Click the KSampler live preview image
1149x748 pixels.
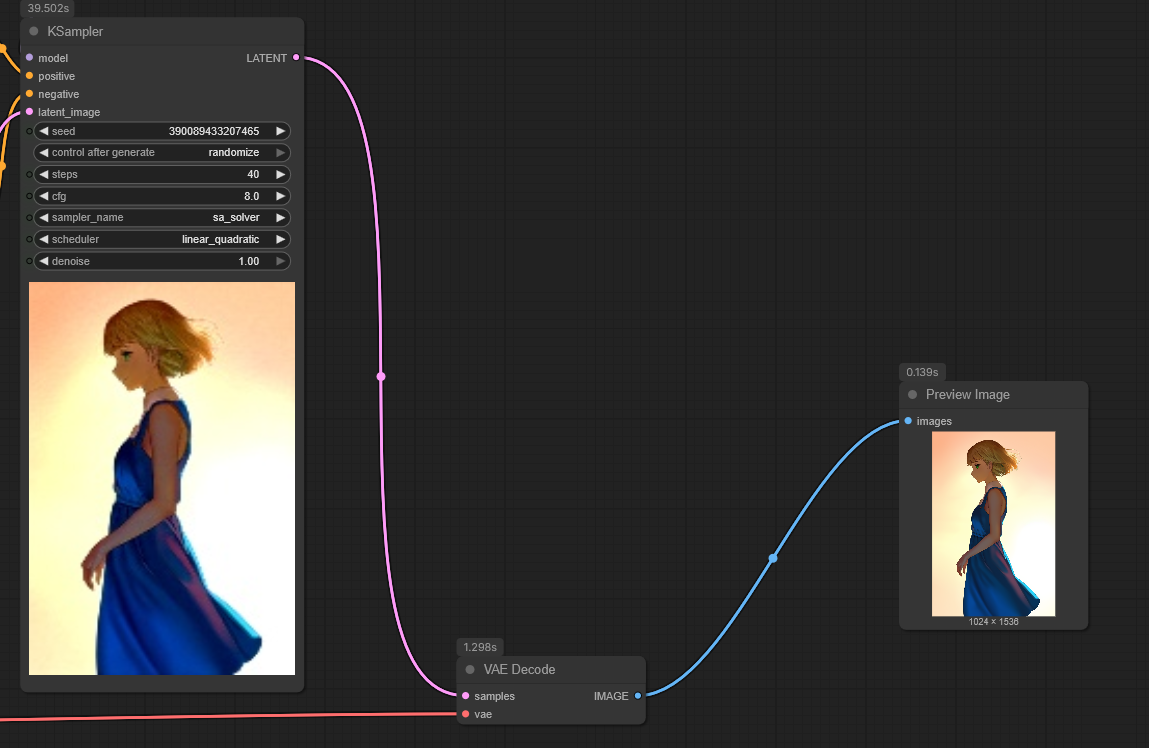coord(162,478)
